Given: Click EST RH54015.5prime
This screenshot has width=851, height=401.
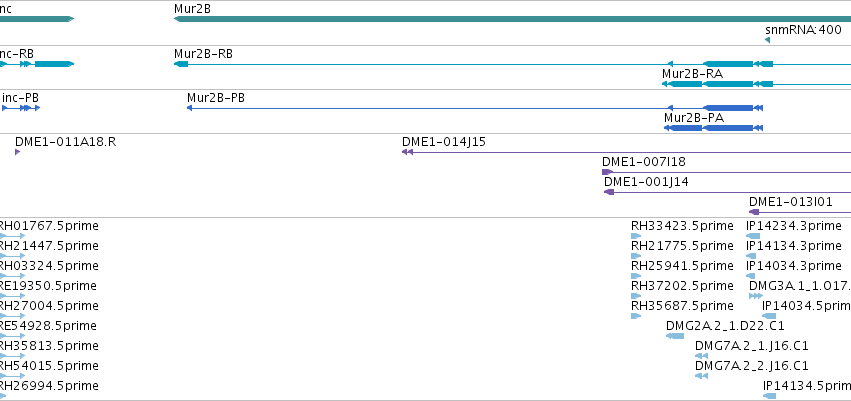Looking at the screenshot, I should tap(49, 365).
